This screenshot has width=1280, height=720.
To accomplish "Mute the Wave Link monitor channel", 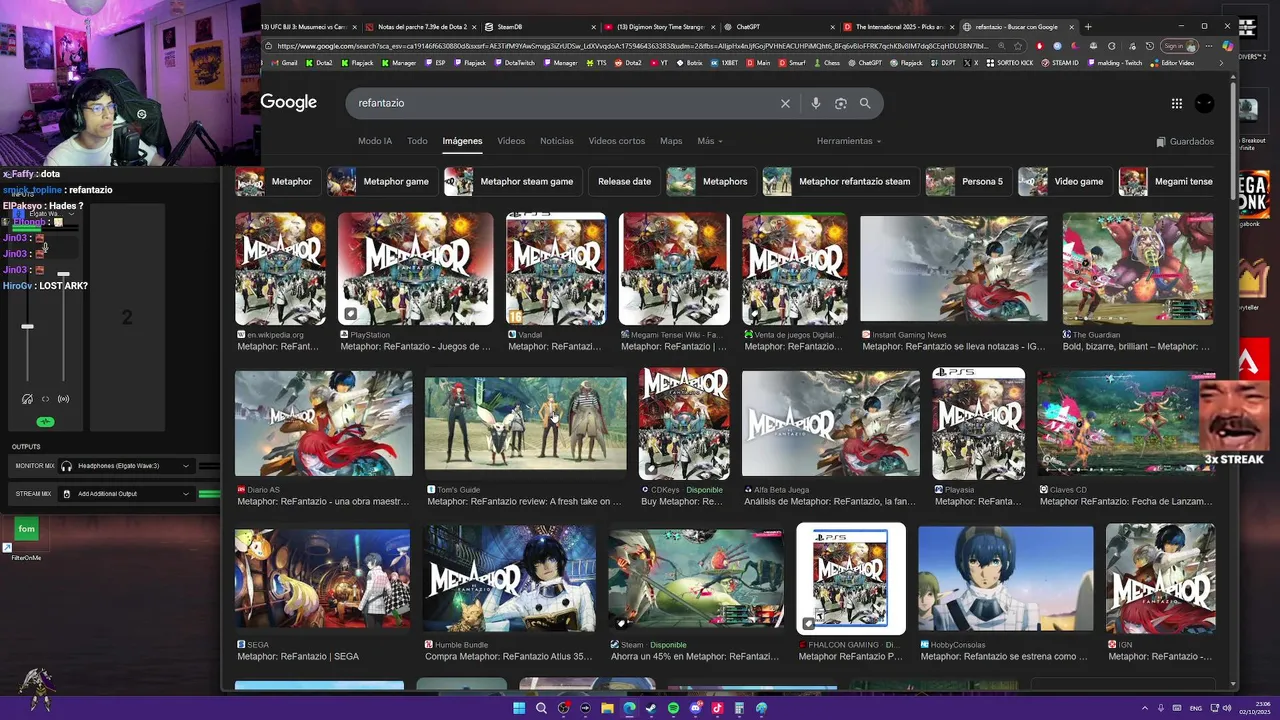I will click(x=27, y=399).
